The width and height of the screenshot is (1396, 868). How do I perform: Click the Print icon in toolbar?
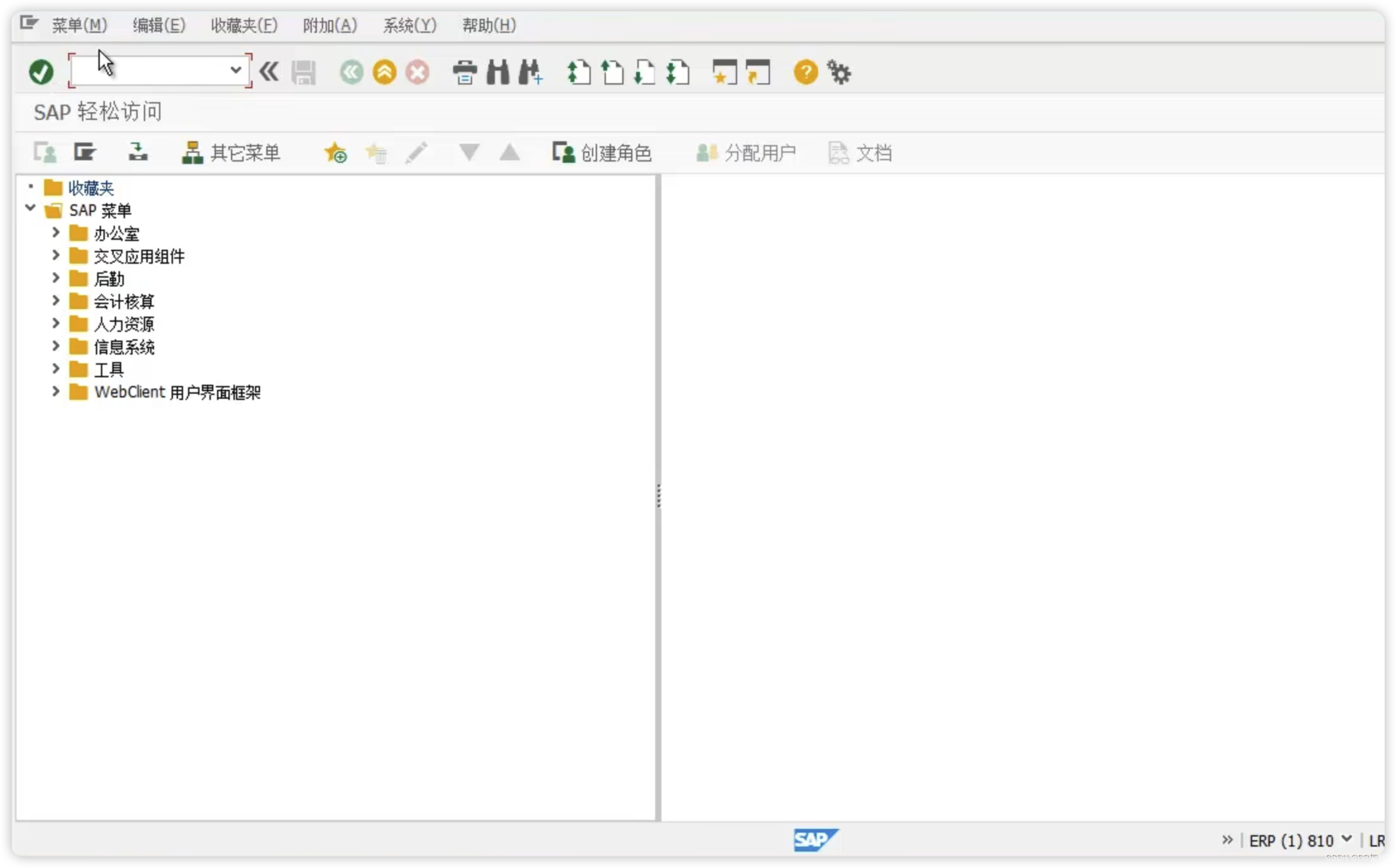[x=464, y=72]
